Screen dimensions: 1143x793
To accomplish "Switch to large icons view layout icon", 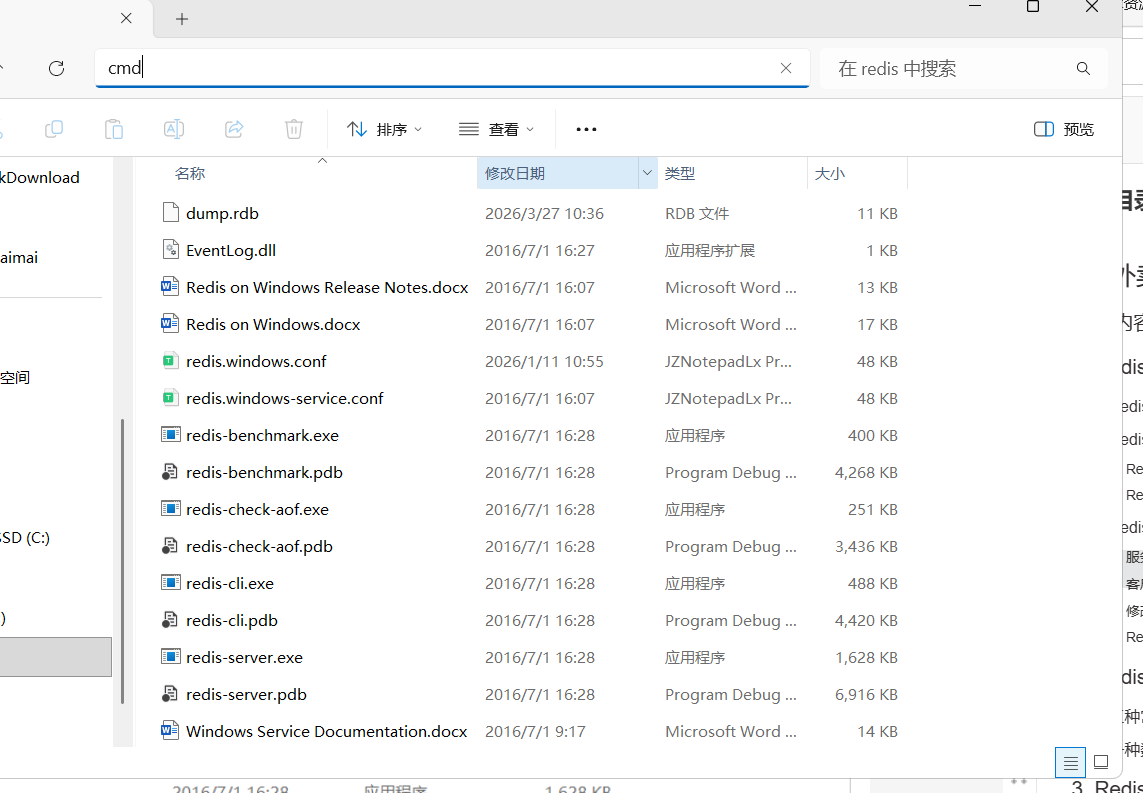I will (x=1101, y=762).
